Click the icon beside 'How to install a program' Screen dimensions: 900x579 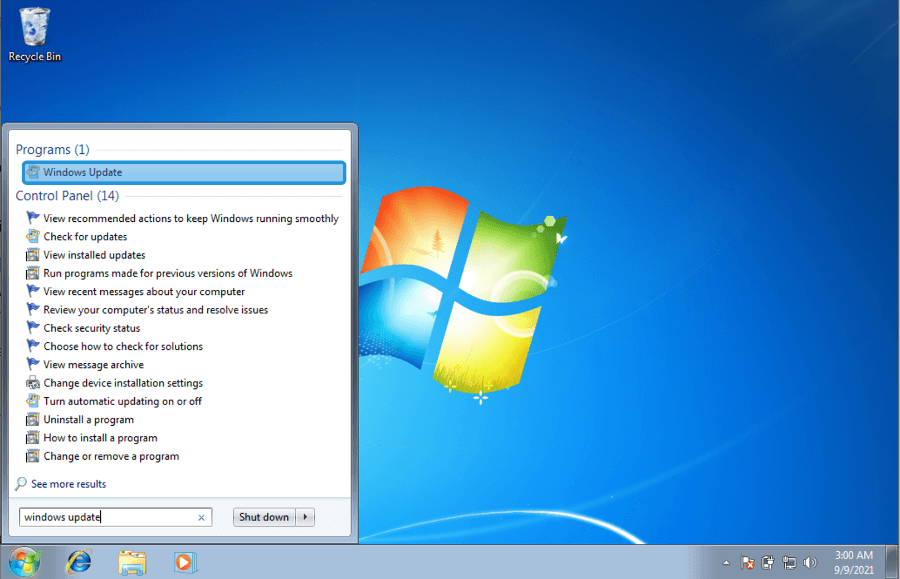pyautogui.click(x=33, y=438)
